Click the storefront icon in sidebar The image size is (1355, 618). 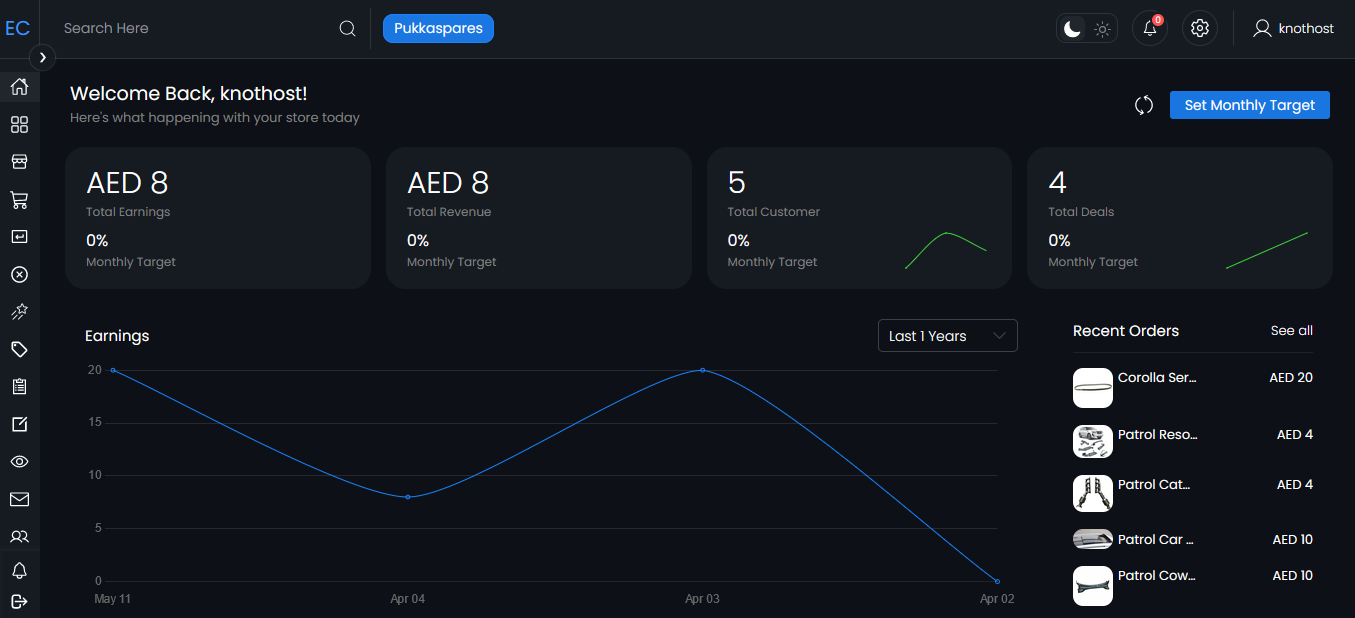point(19,162)
